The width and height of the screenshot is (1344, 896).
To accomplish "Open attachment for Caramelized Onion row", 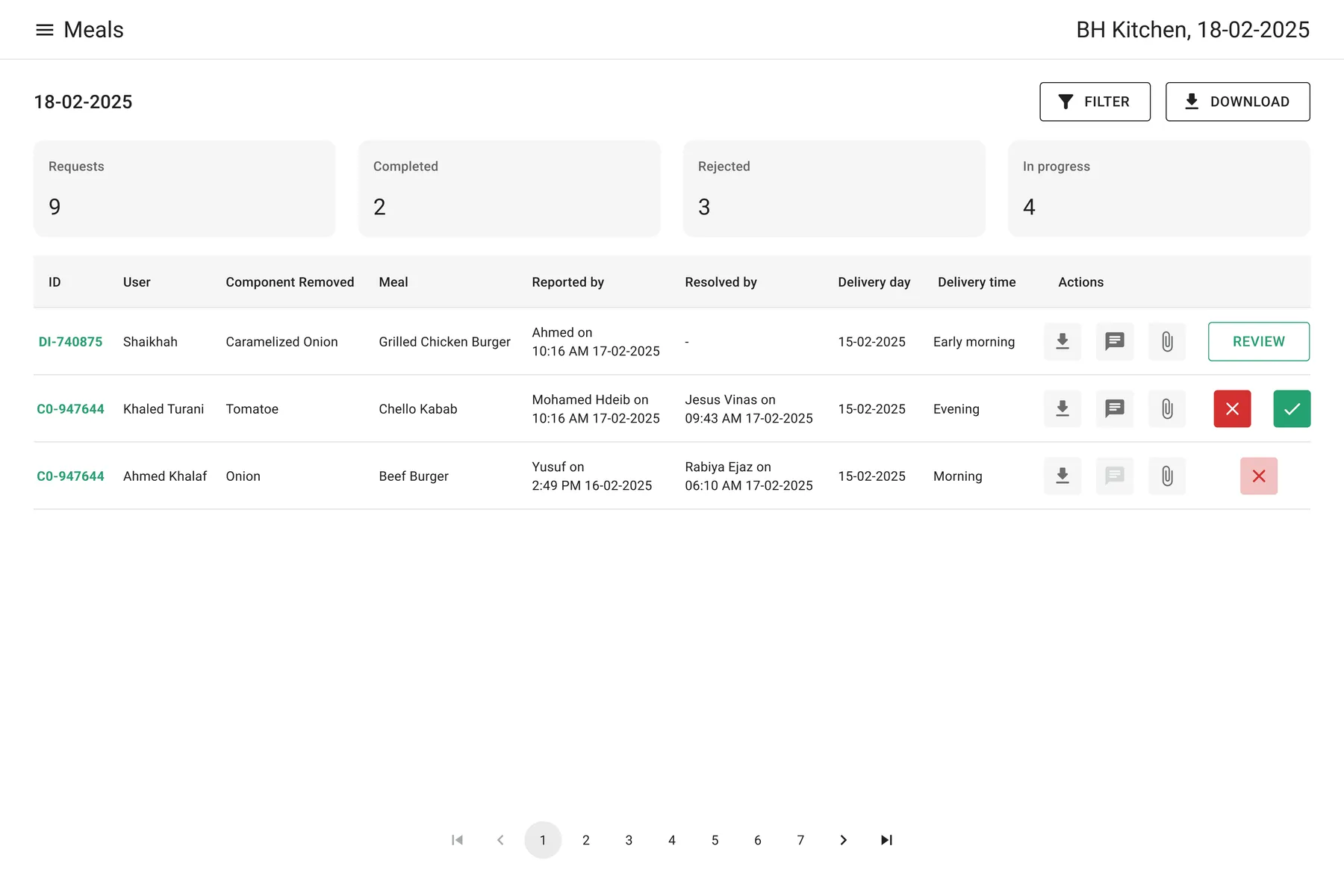I will 1167,341.
